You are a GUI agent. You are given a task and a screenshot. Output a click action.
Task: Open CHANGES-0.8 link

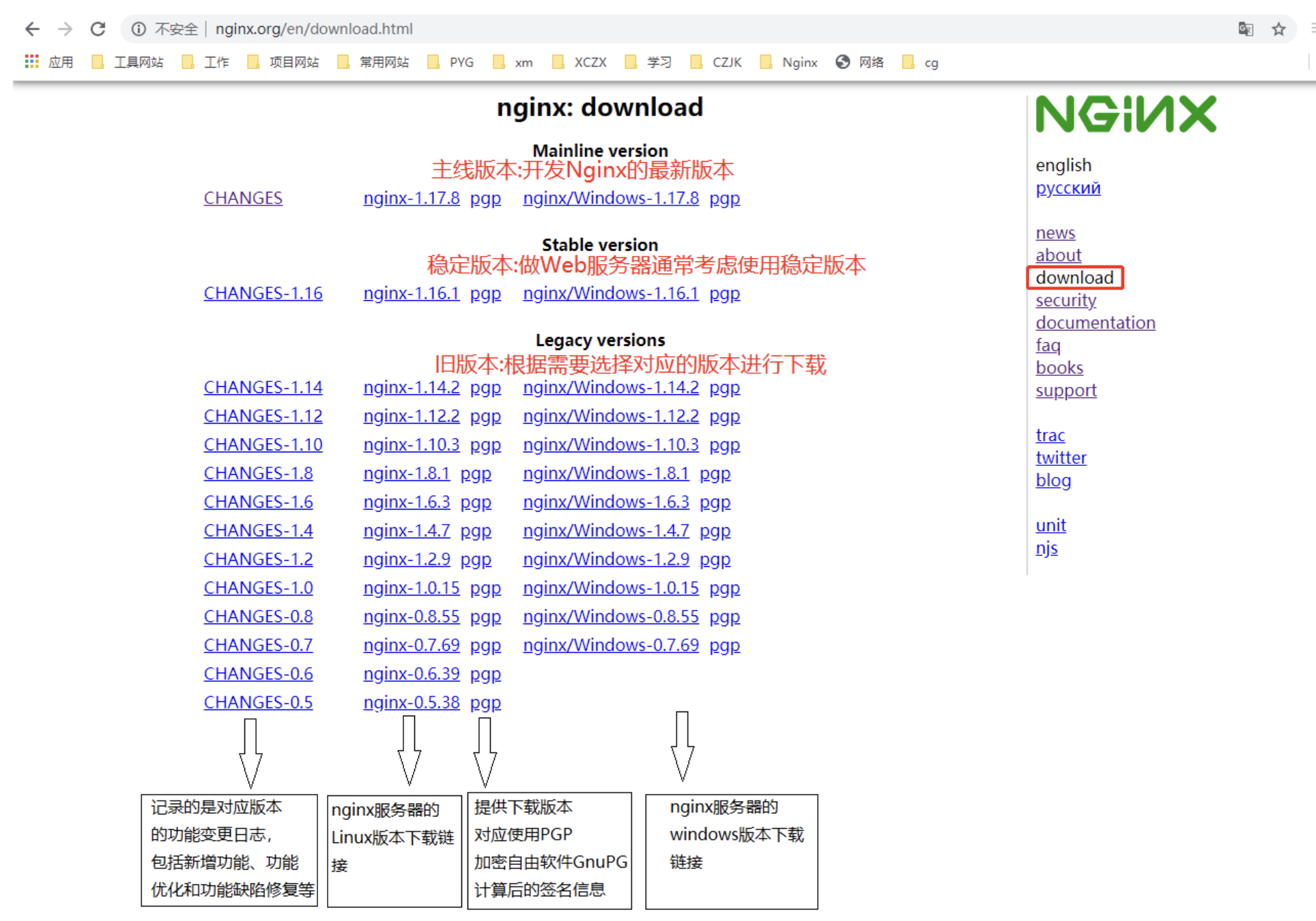tap(259, 617)
